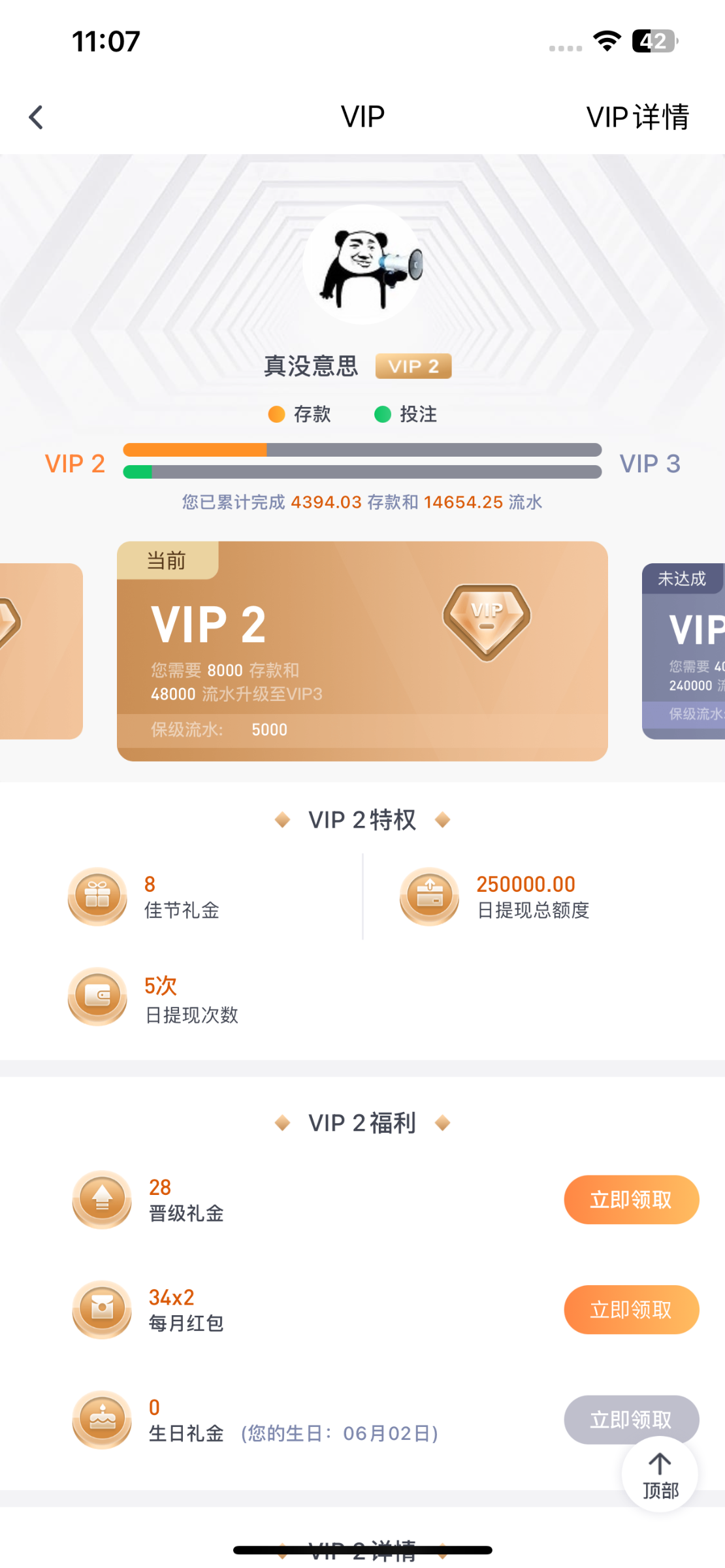Tap the back arrow icon
725x1568 pixels.
tap(37, 118)
